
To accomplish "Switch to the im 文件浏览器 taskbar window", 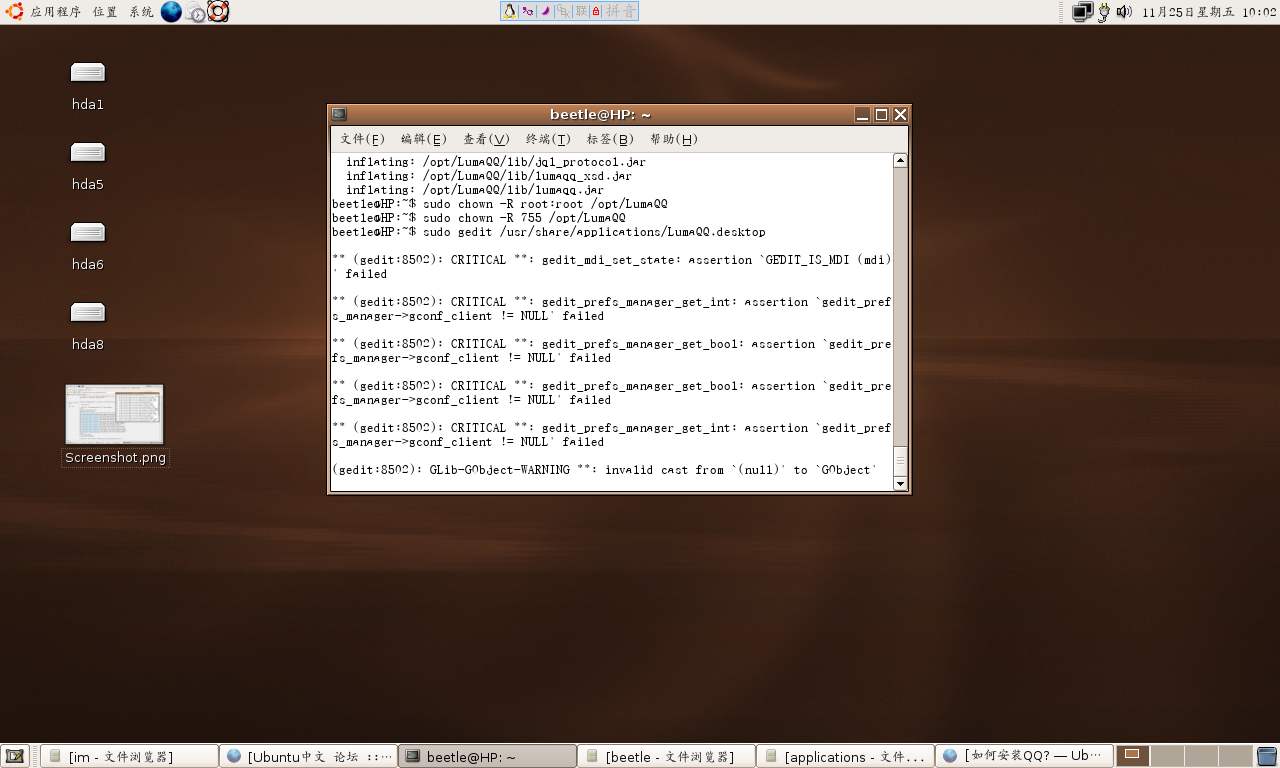I will pos(129,756).
